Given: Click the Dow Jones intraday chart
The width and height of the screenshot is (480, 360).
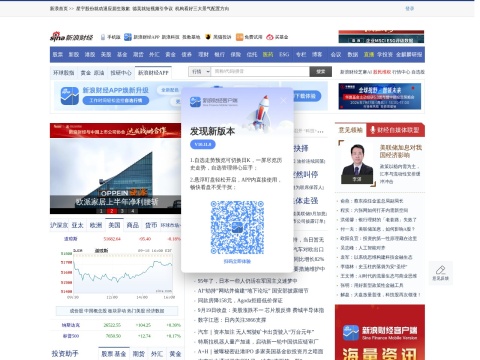Looking at the screenshot, I should tap(117, 273).
